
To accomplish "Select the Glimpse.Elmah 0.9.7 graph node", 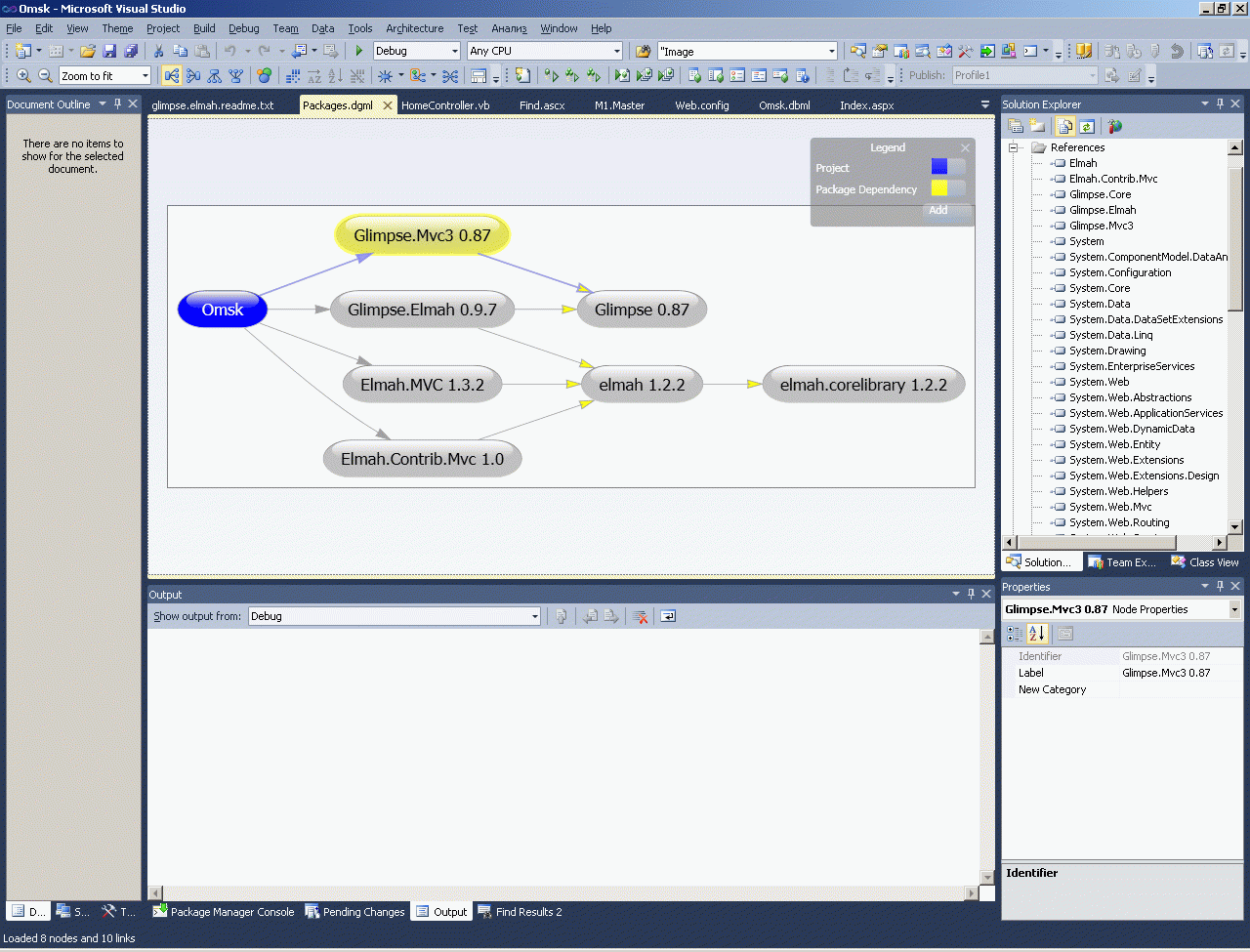I will tap(422, 310).
